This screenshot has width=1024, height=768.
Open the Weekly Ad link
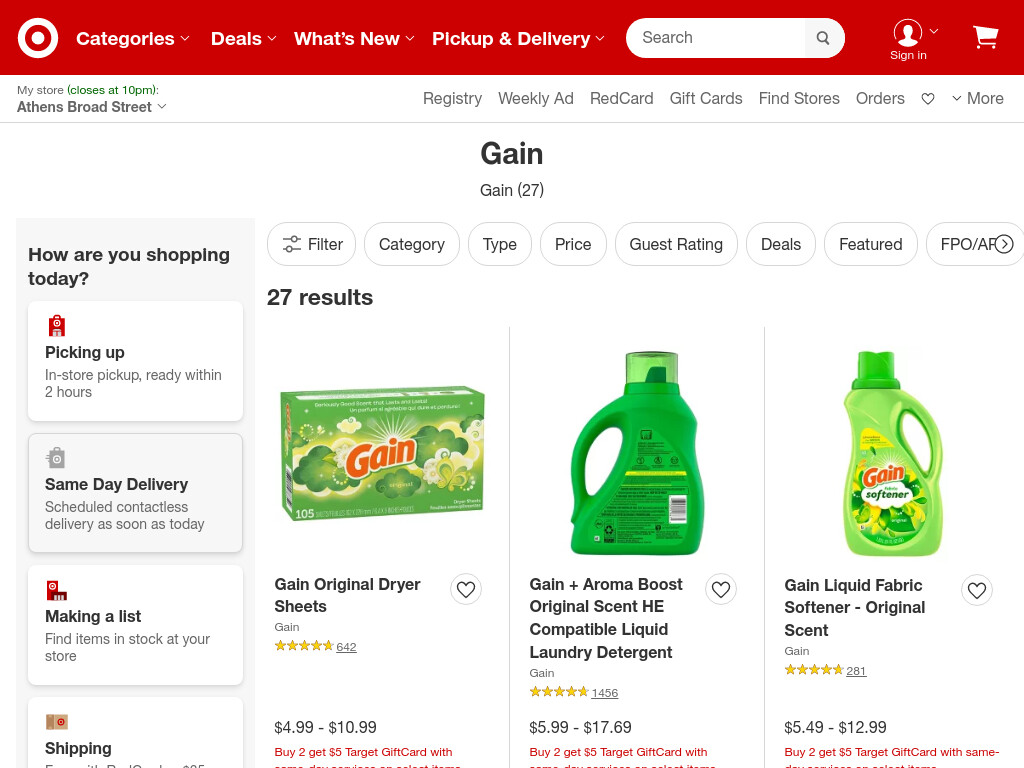coord(536,99)
